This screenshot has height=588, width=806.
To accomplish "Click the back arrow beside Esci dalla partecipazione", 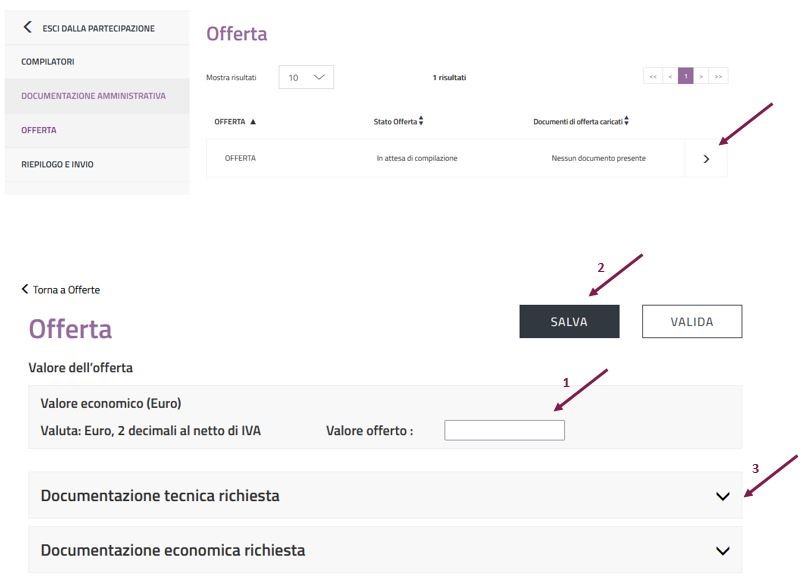I will click(27, 28).
